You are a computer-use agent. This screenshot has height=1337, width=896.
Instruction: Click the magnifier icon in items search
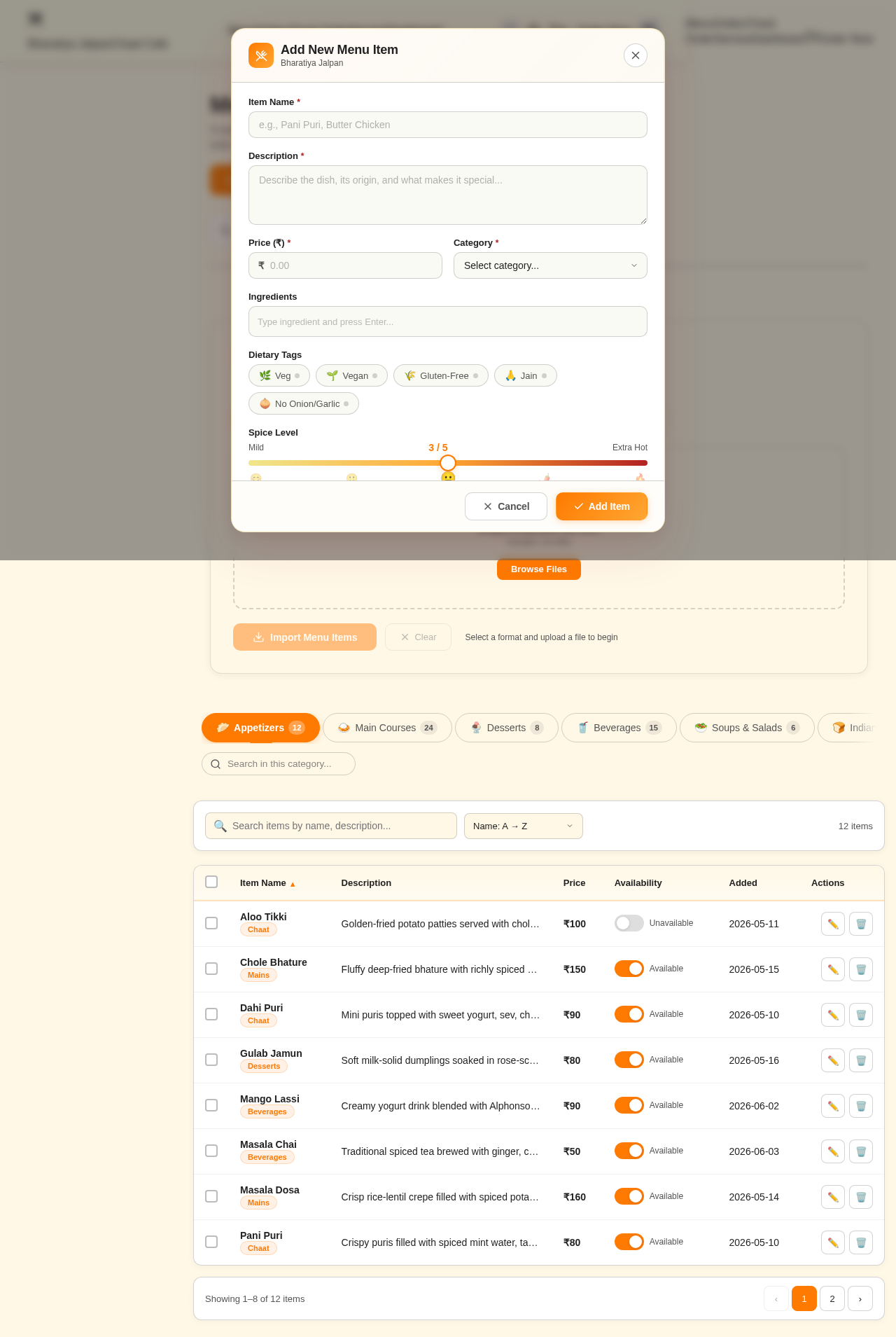pyautogui.click(x=220, y=826)
